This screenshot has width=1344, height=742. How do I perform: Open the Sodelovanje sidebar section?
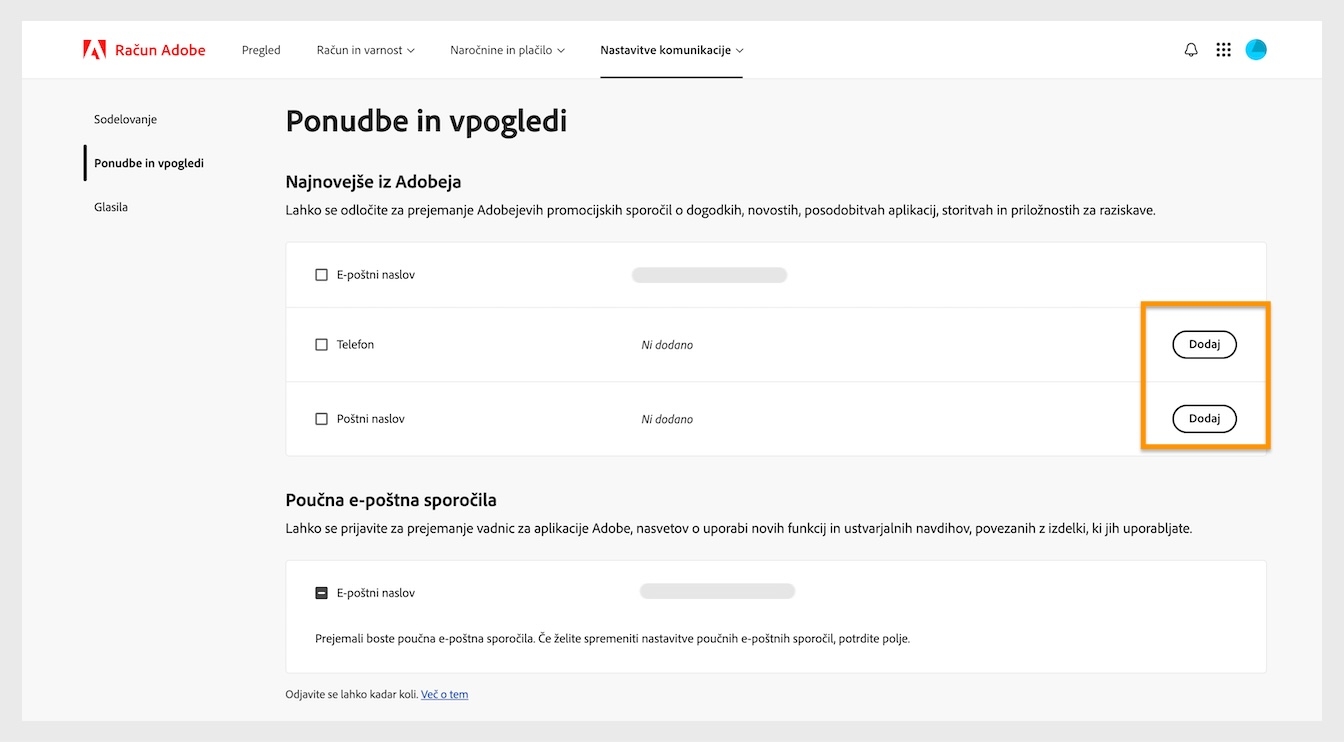pos(124,119)
